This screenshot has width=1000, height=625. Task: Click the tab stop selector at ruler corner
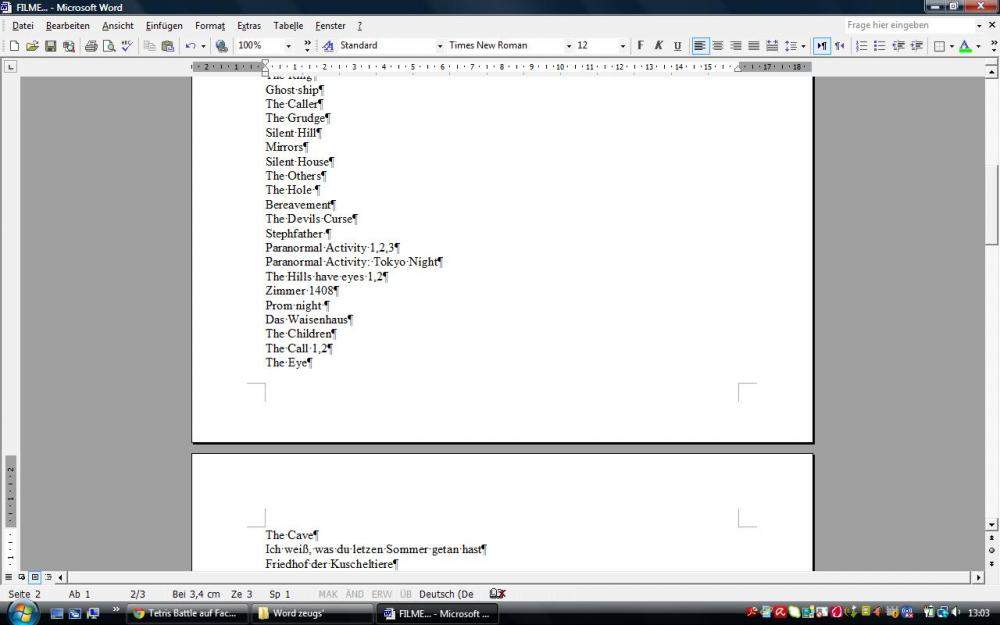(10, 67)
